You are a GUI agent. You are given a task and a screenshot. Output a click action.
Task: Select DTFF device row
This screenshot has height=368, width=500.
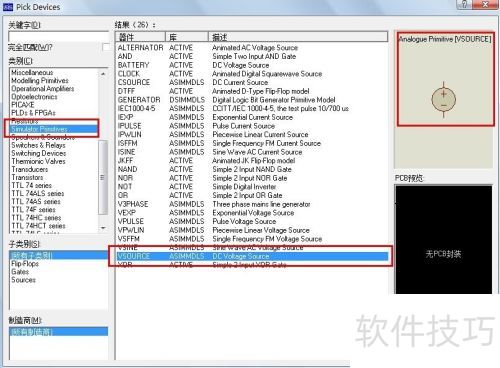(x=252, y=91)
